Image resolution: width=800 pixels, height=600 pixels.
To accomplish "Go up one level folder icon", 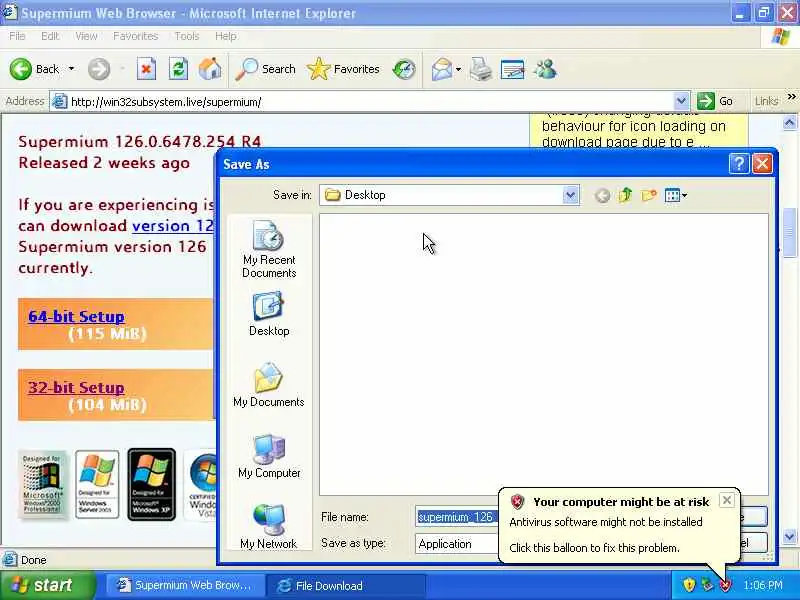I will click(x=625, y=195).
